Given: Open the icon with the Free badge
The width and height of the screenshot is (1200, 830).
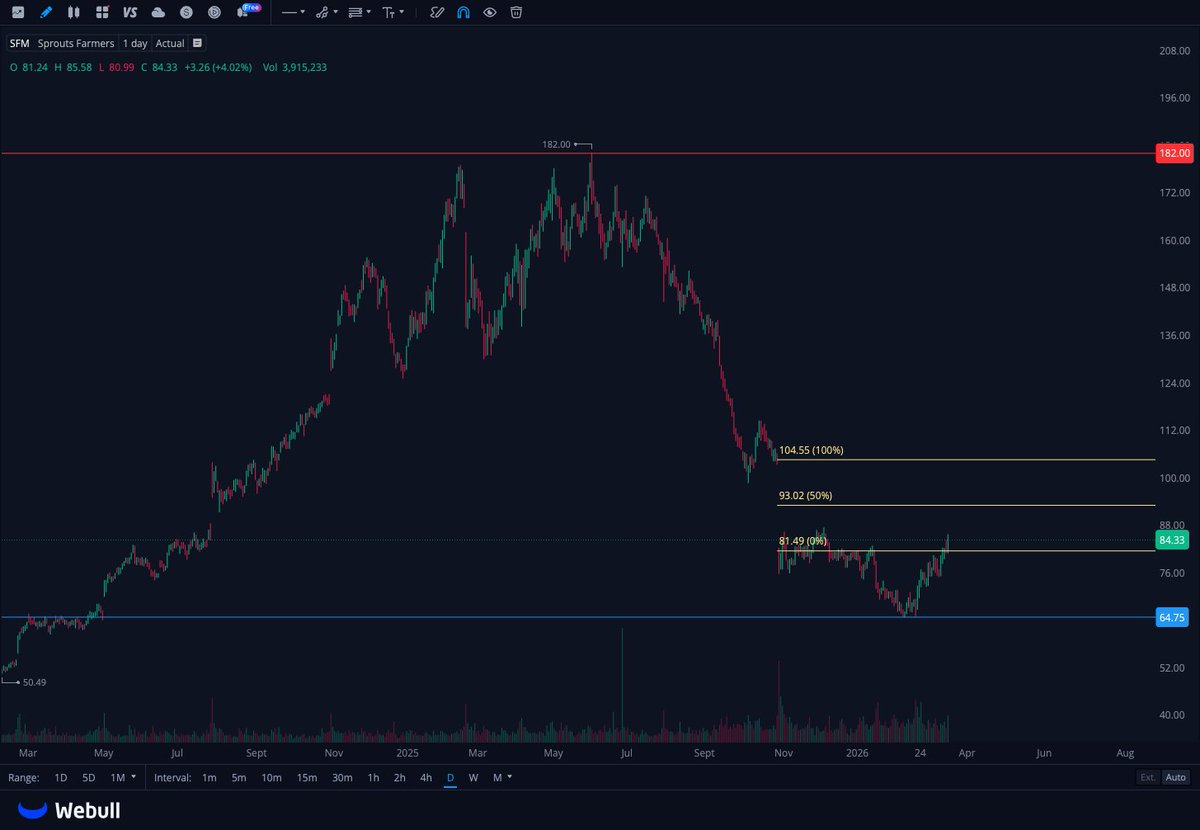Looking at the screenshot, I should (x=247, y=11).
